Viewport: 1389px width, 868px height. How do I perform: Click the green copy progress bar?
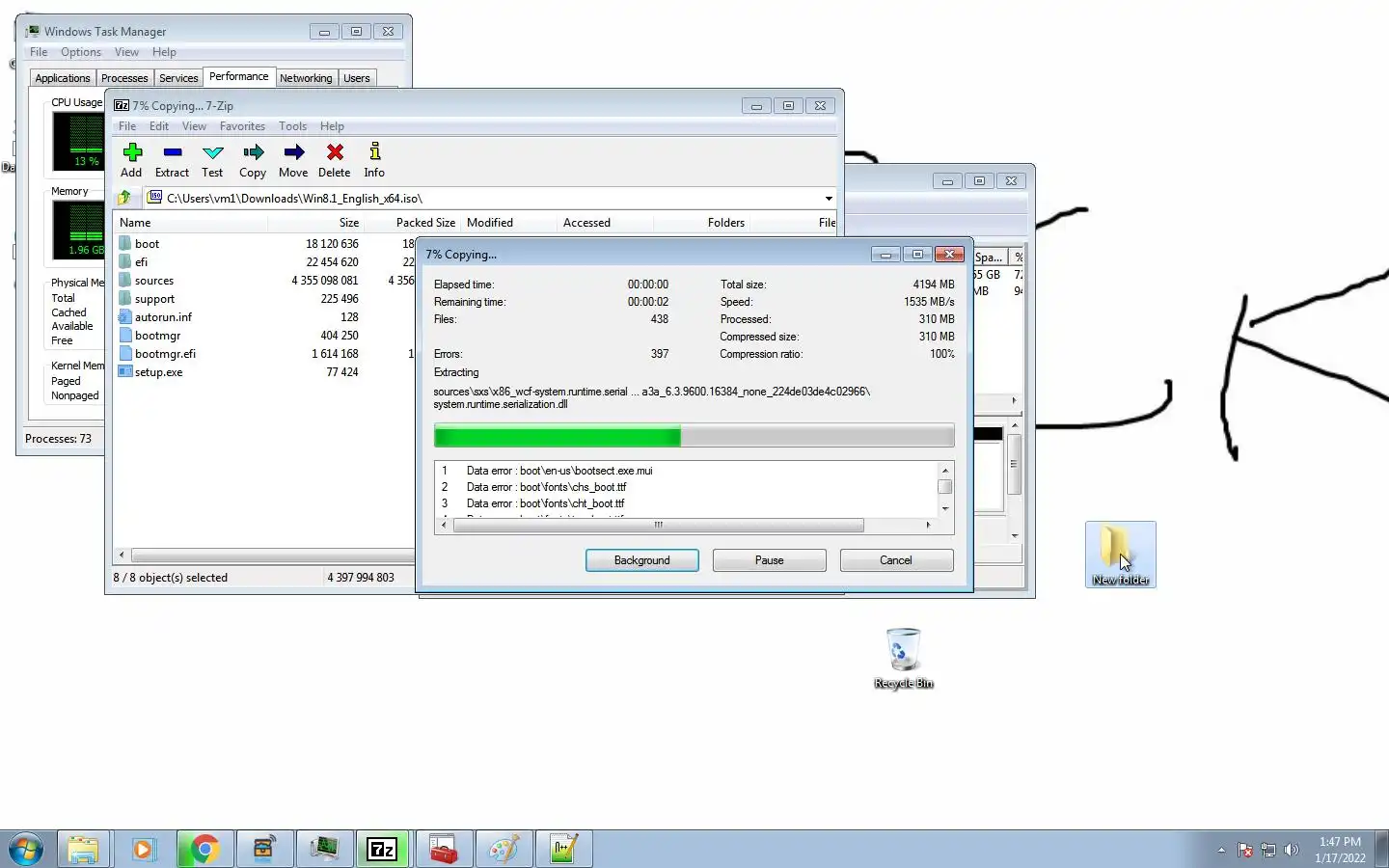pyautogui.click(x=694, y=437)
